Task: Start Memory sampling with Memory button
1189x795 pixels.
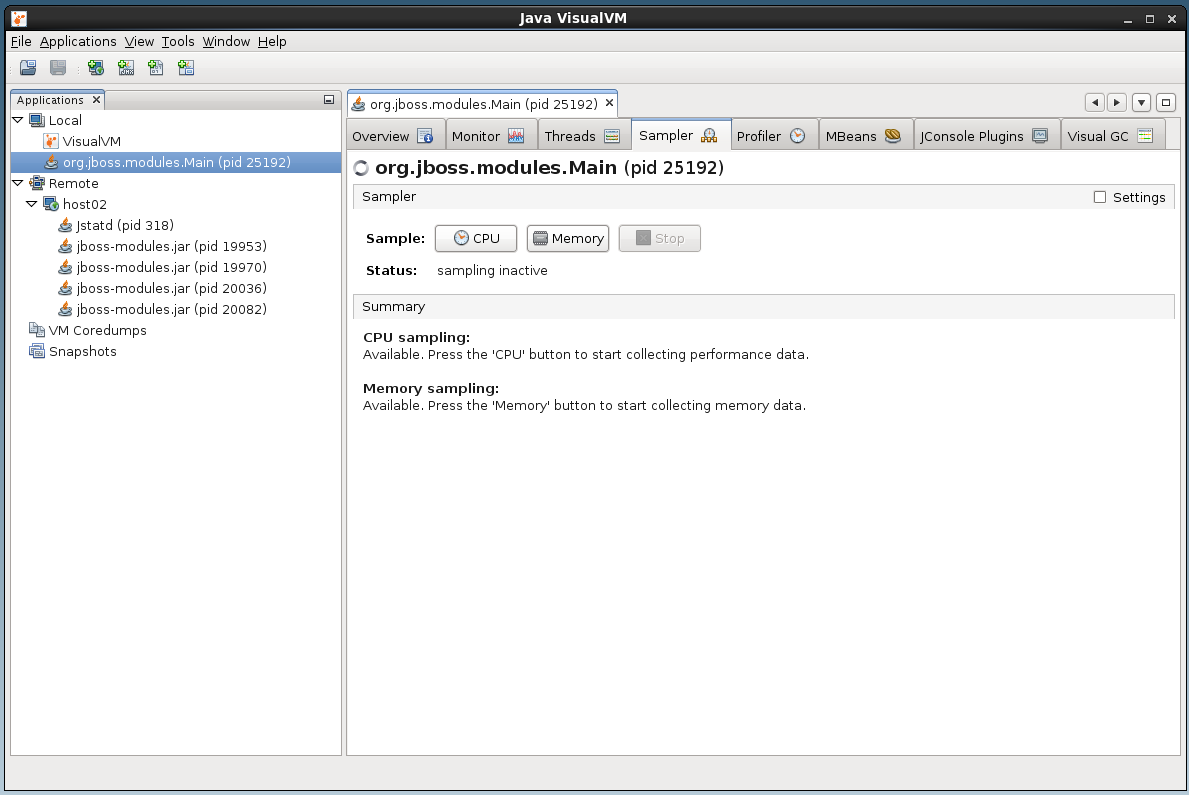Action: (568, 238)
